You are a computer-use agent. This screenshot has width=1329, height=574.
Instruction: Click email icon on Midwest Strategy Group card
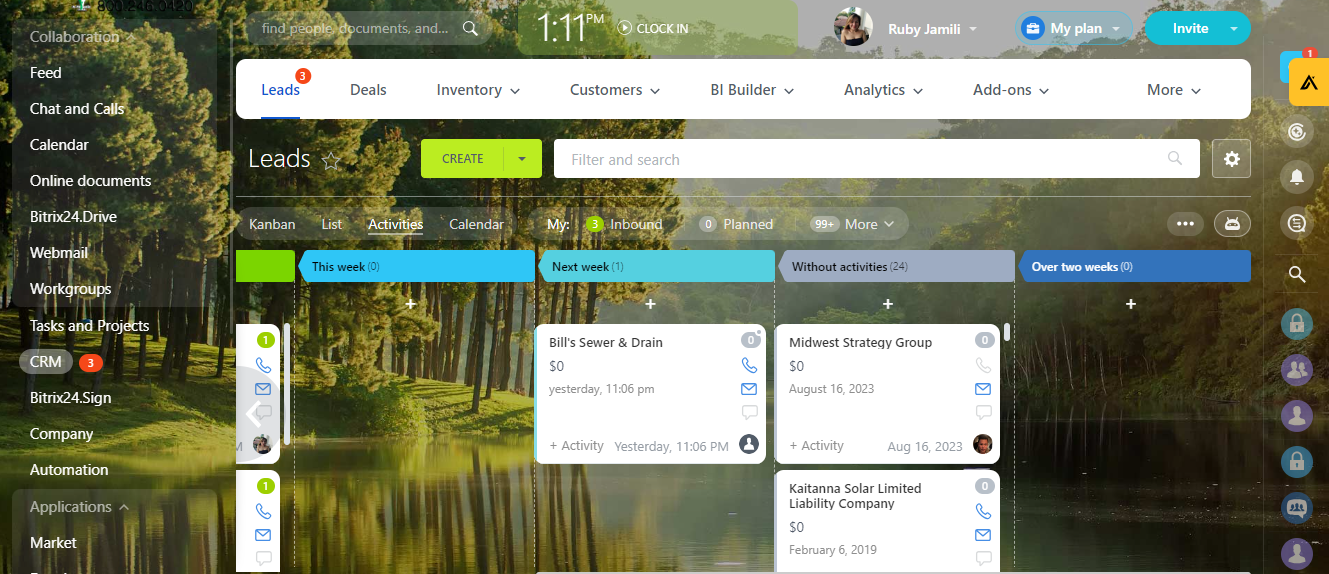(x=983, y=389)
